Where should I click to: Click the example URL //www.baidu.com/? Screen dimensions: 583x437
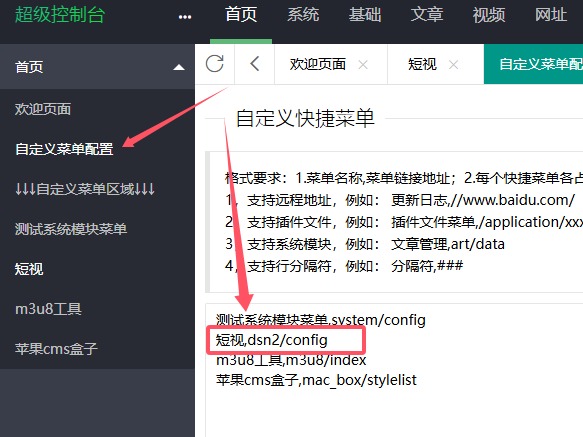click(x=513, y=200)
